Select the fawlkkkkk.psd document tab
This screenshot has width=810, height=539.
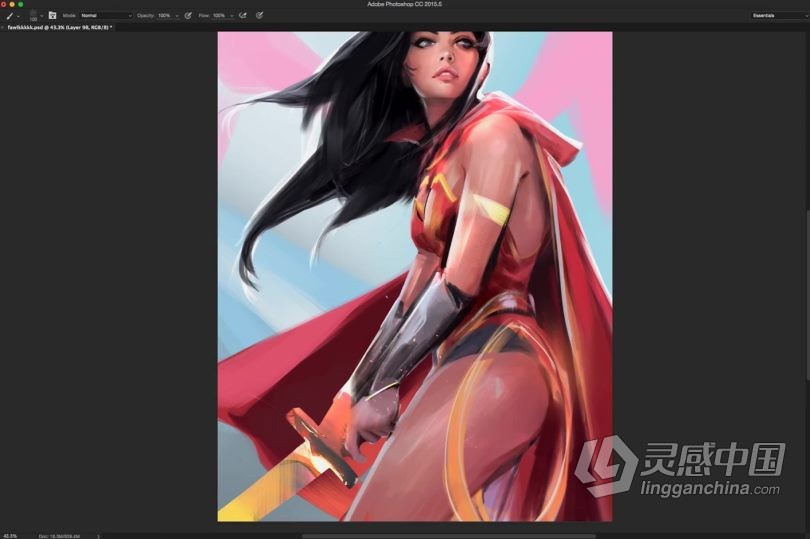point(60,27)
